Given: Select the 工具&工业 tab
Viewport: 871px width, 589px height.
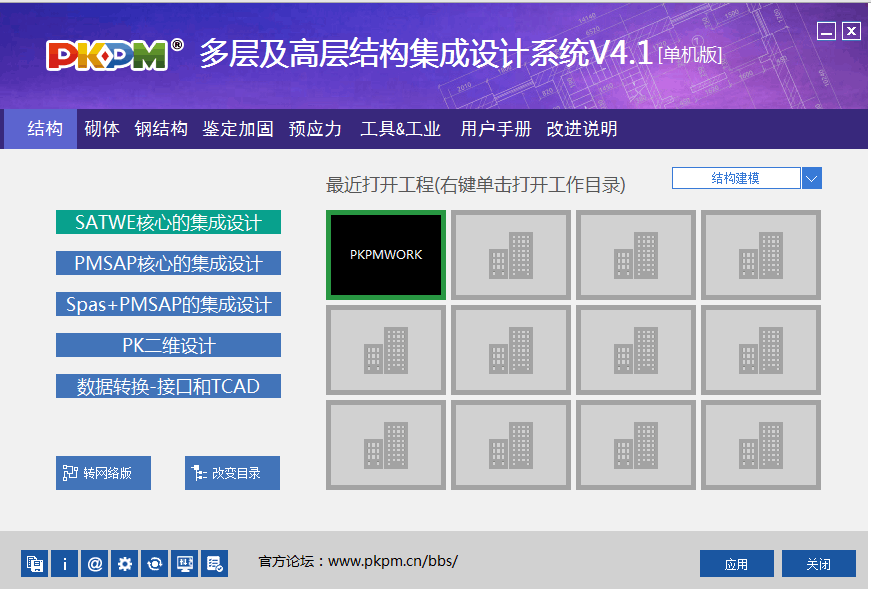Looking at the screenshot, I should click(x=401, y=129).
